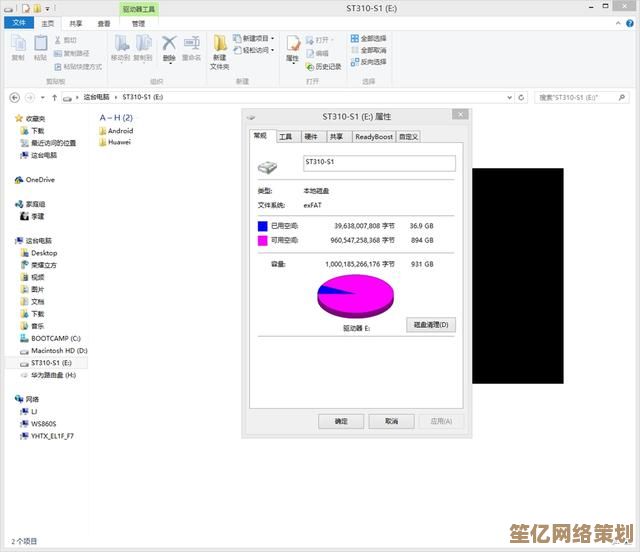Open the Android folder
This screenshot has width=640, height=552.
pos(119,131)
